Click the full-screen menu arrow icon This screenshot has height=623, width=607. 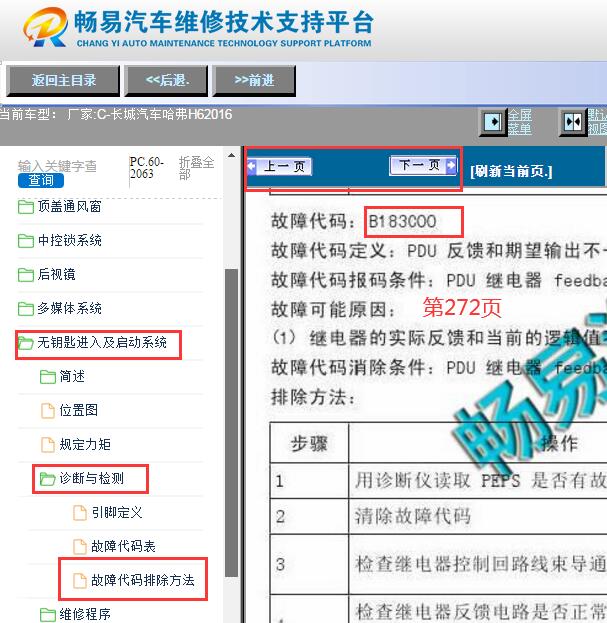tap(493, 122)
